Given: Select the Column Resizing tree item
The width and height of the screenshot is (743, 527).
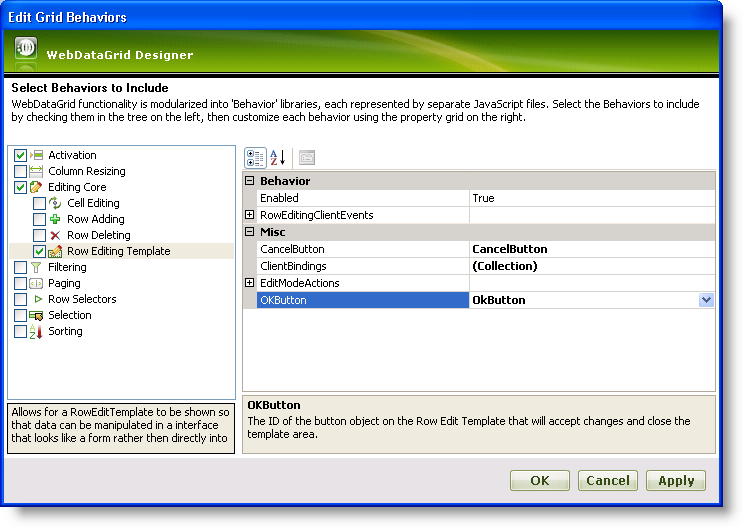Looking at the screenshot, I should 87,171.
